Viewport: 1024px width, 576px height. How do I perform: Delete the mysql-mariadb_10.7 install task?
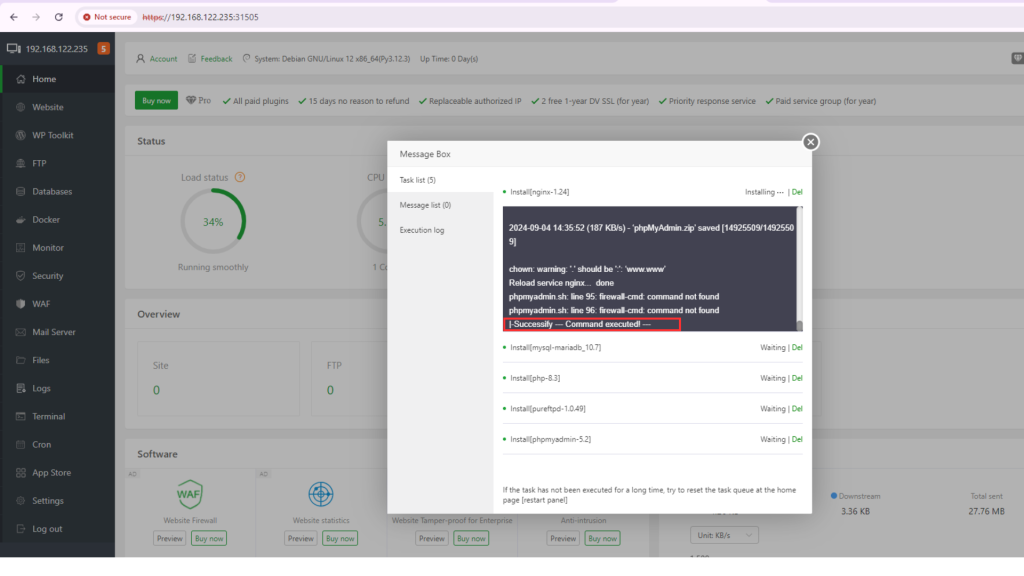point(796,348)
